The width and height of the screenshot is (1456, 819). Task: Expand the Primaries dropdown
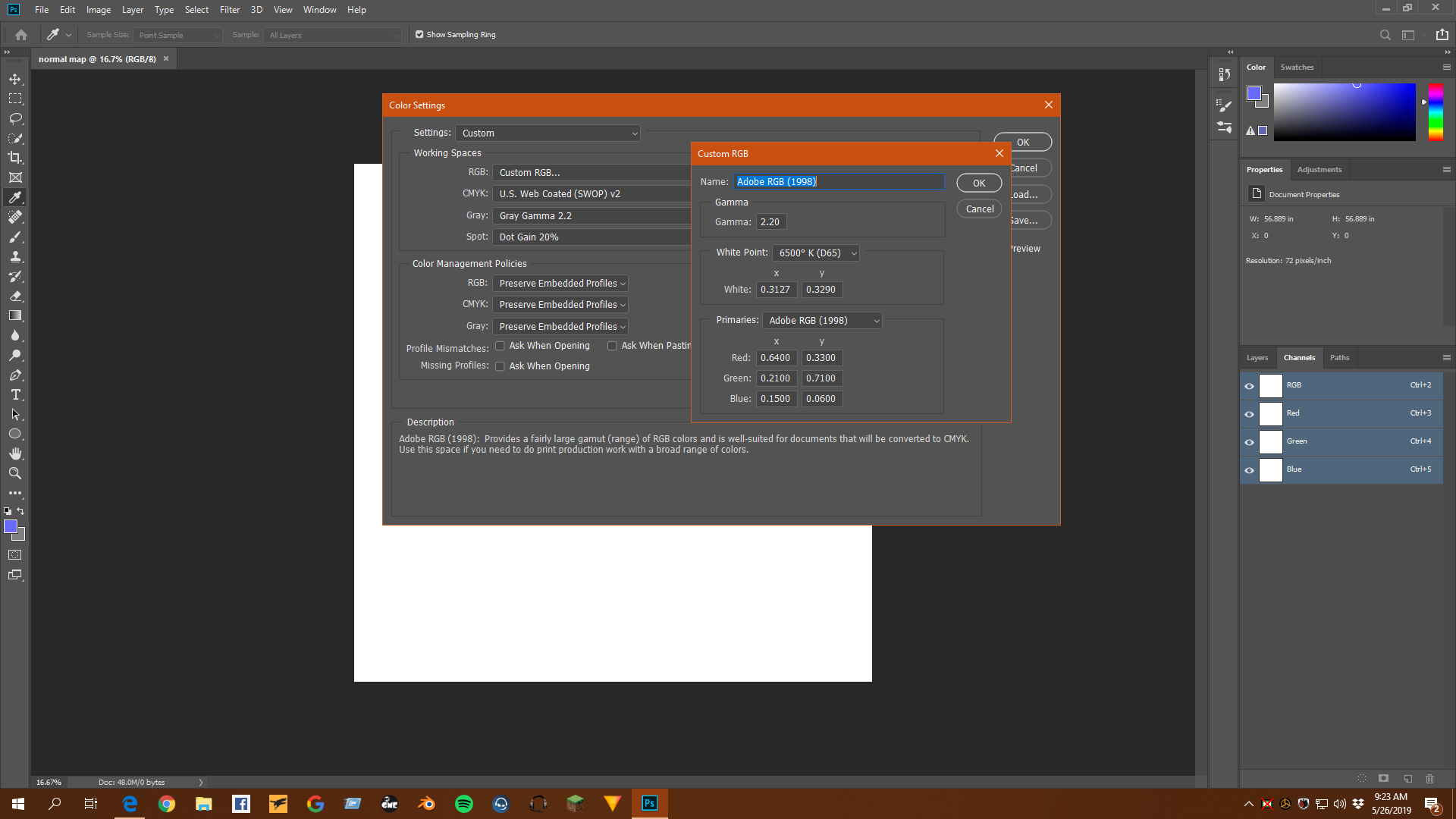822,321
